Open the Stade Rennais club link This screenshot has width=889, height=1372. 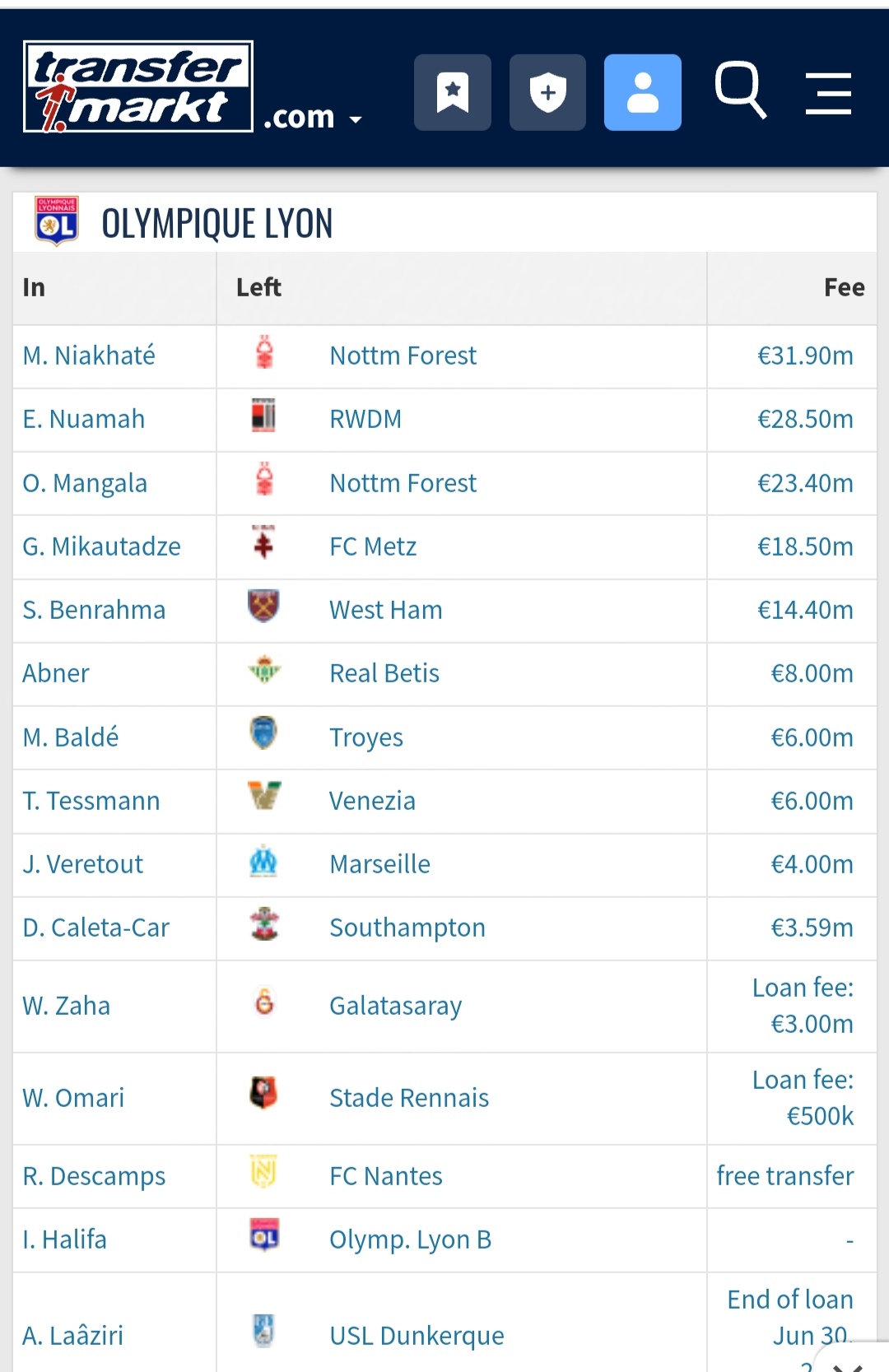(409, 1098)
